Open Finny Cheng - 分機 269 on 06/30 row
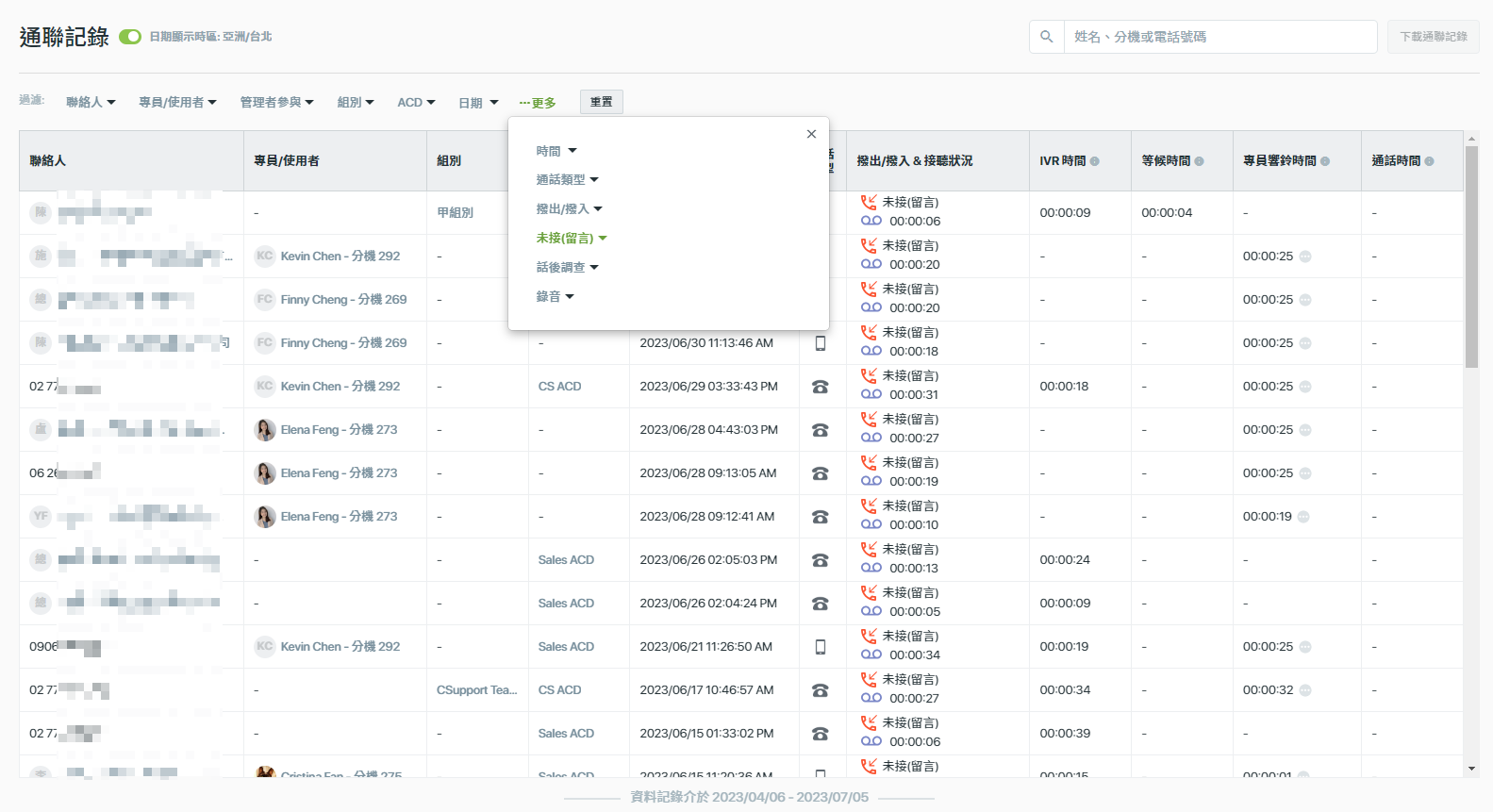 point(343,343)
